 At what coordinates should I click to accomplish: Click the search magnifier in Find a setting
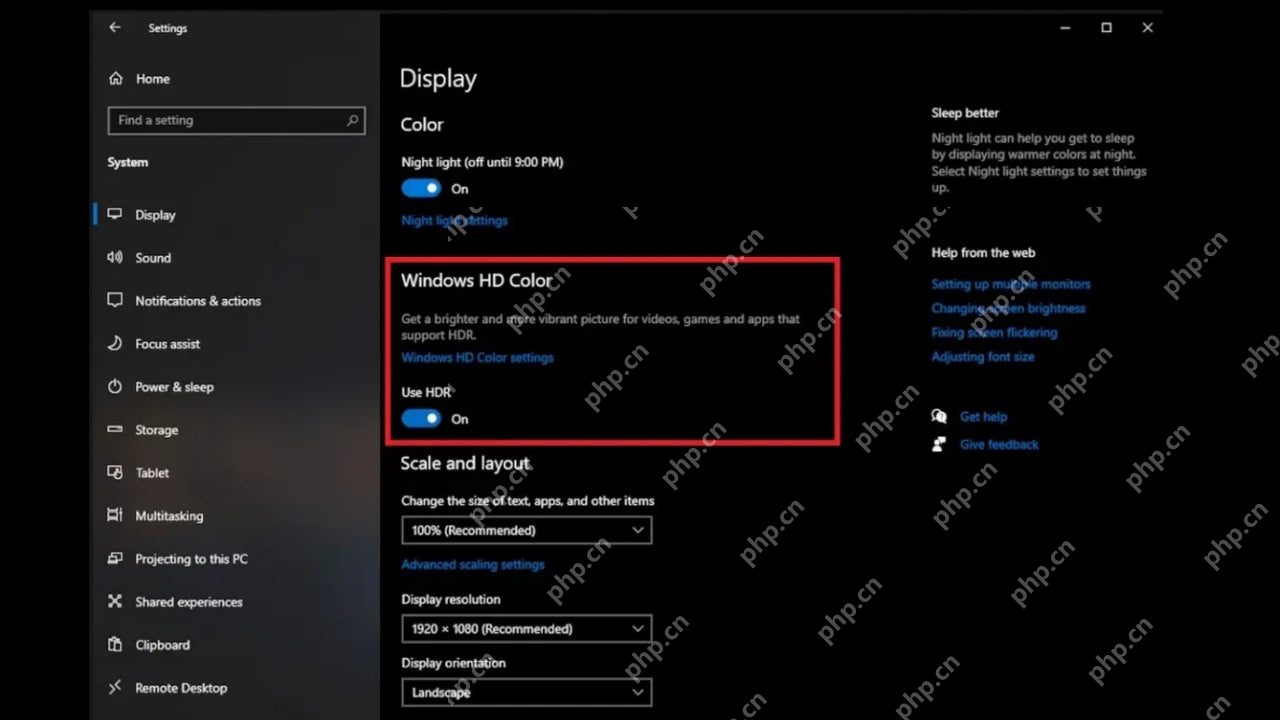click(x=352, y=120)
